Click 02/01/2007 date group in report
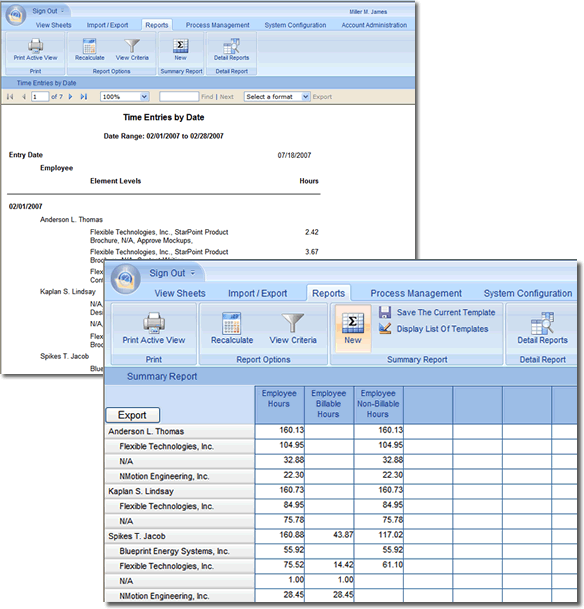Viewport: 584px width, 609px height. (x=26, y=206)
